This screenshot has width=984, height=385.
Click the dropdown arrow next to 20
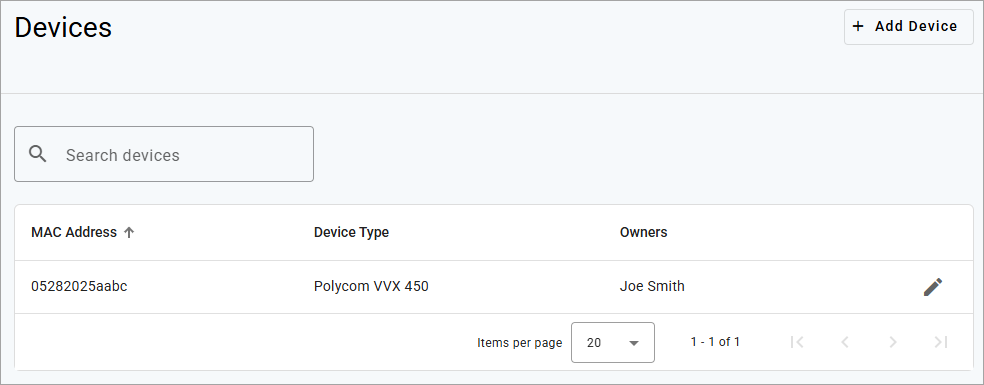tap(634, 343)
